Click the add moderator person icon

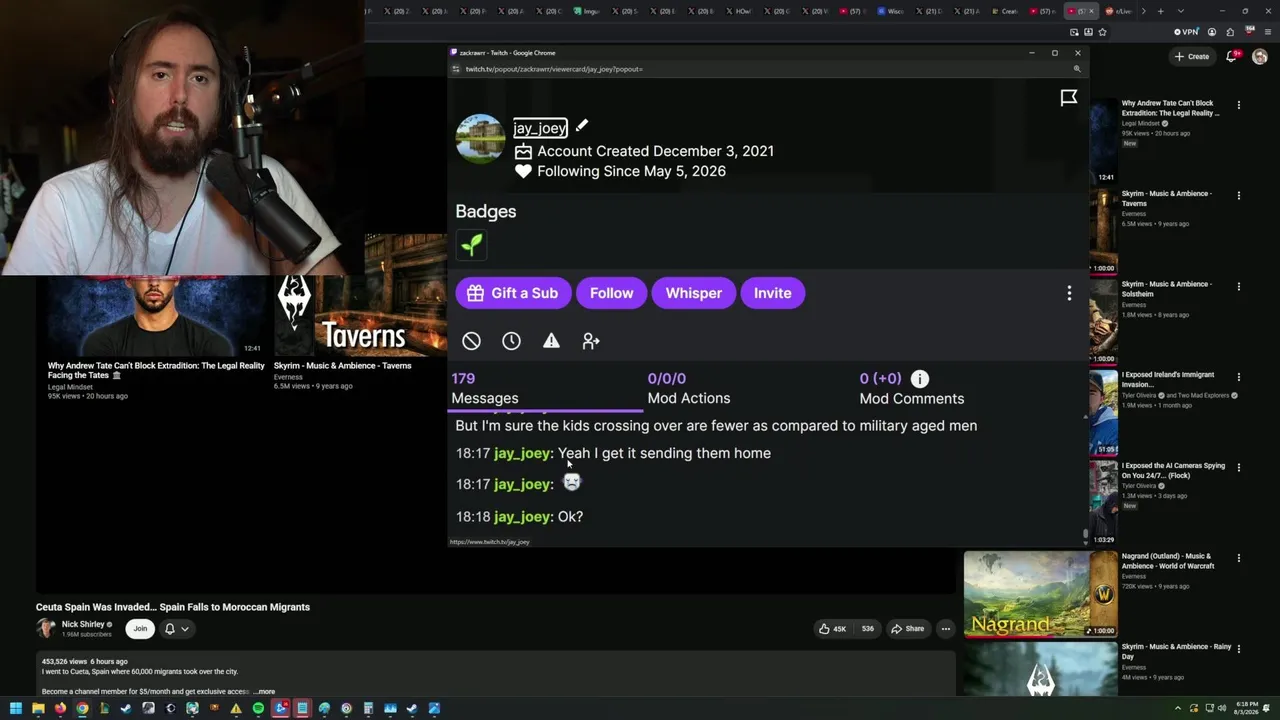591,341
